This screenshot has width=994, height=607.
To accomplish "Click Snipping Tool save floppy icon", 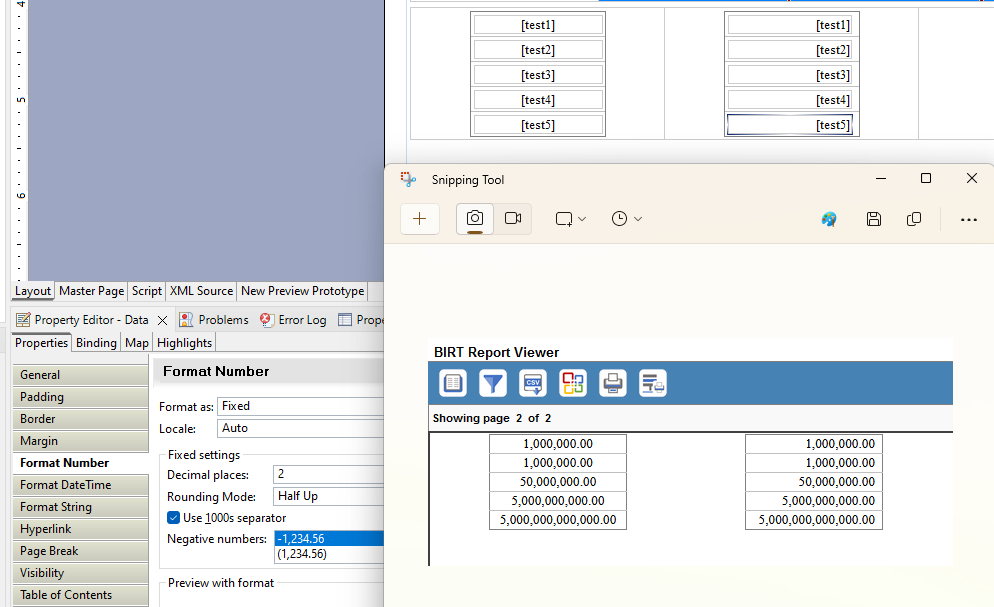I will tap(874, 219).
